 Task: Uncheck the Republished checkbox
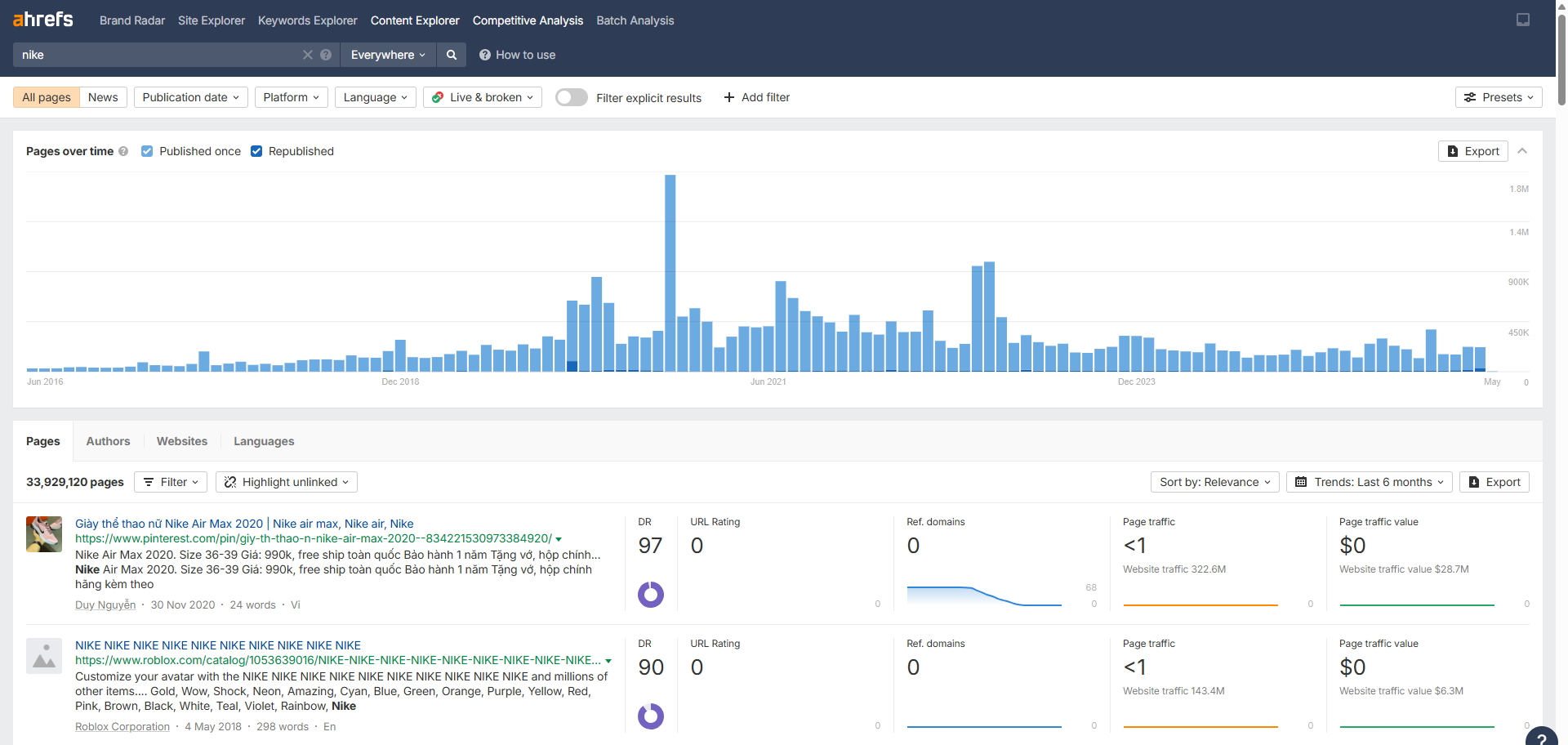click(x=256, y=151)
